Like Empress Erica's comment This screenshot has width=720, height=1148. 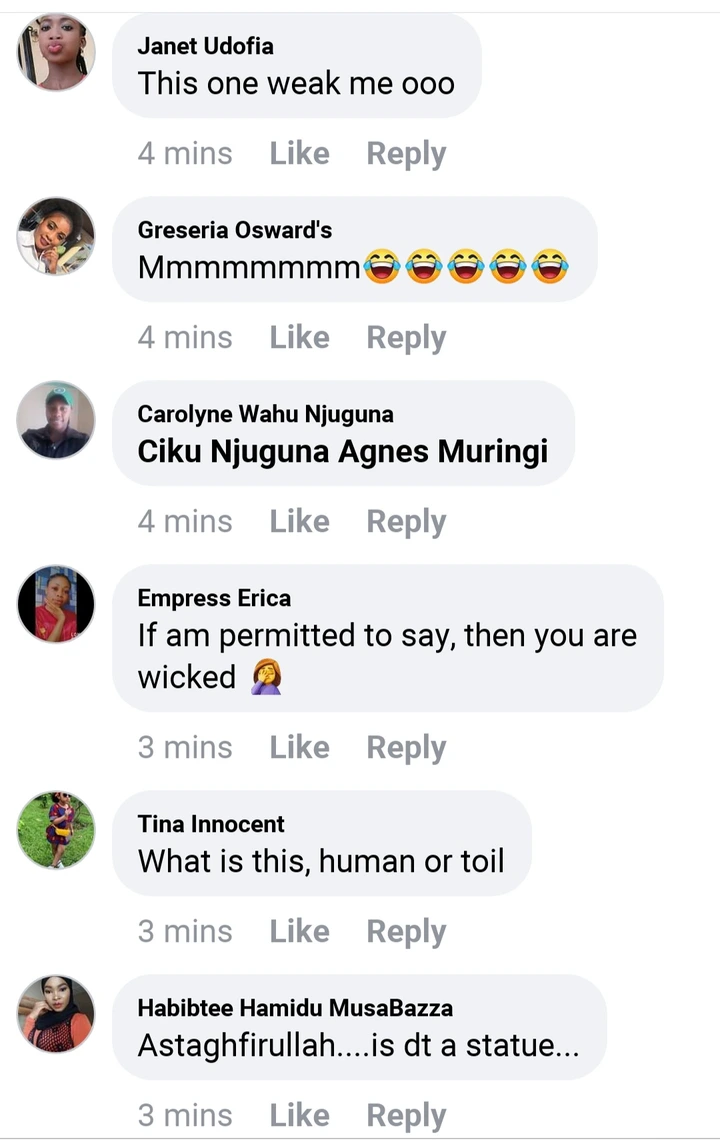pos(299,748)
